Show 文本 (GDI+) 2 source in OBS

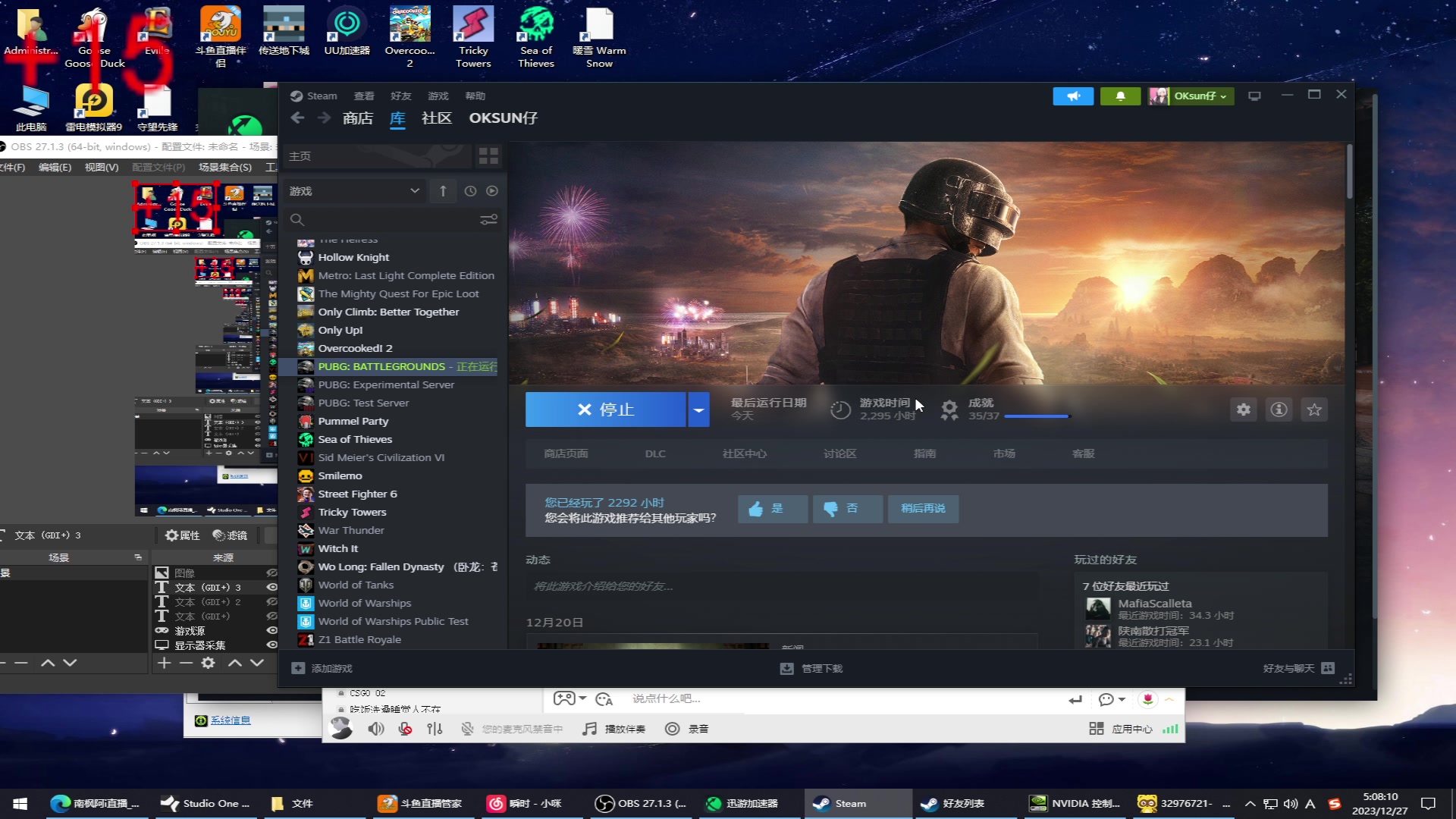coord(271,602)
